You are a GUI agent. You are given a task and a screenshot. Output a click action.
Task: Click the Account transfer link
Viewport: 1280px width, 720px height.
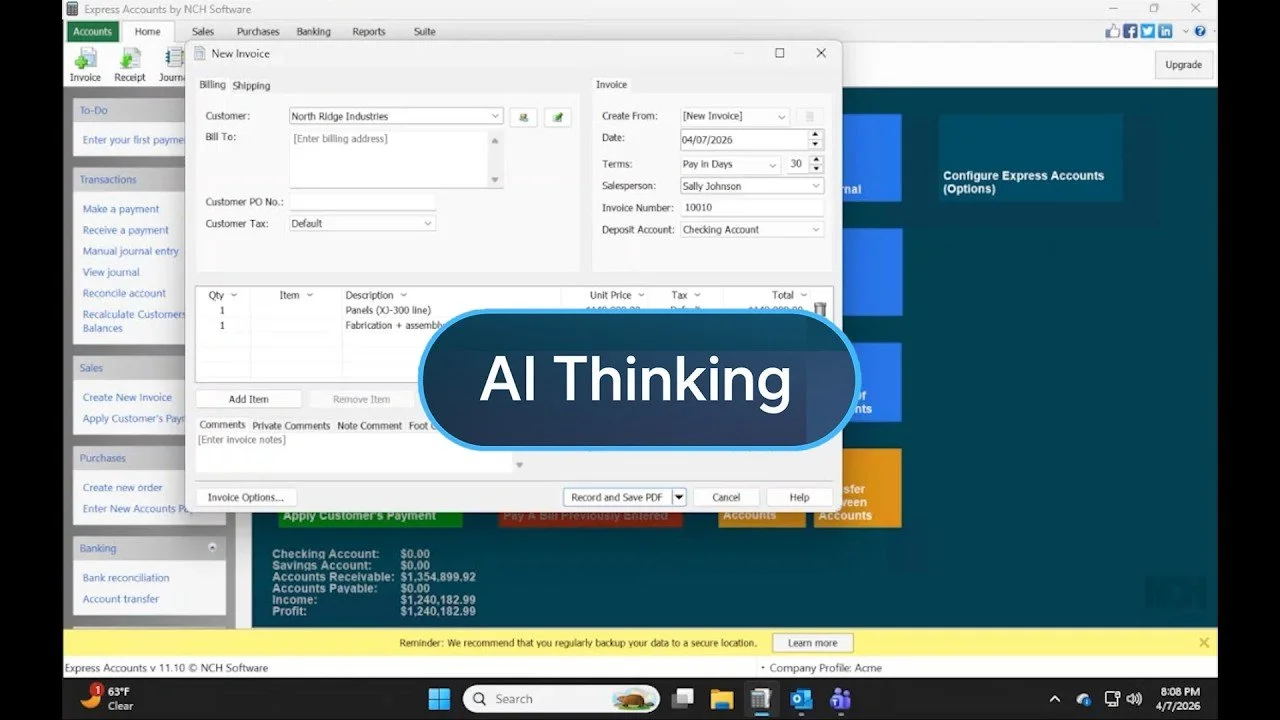click(x=120, y=599)
